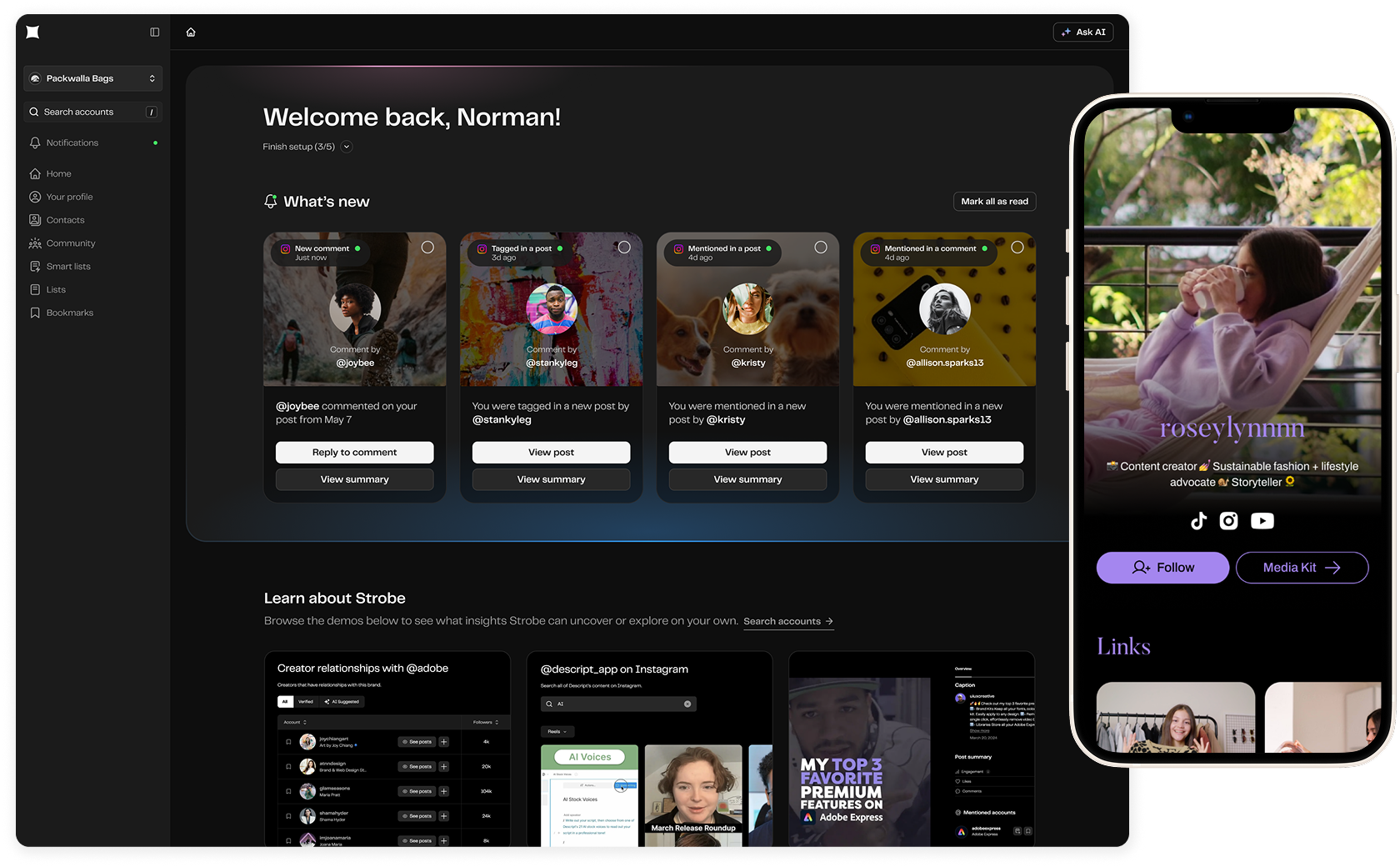This screenshot has height=867, width=1400.
Task: Click the home breadcrumb icon
Action: point(191,33)
